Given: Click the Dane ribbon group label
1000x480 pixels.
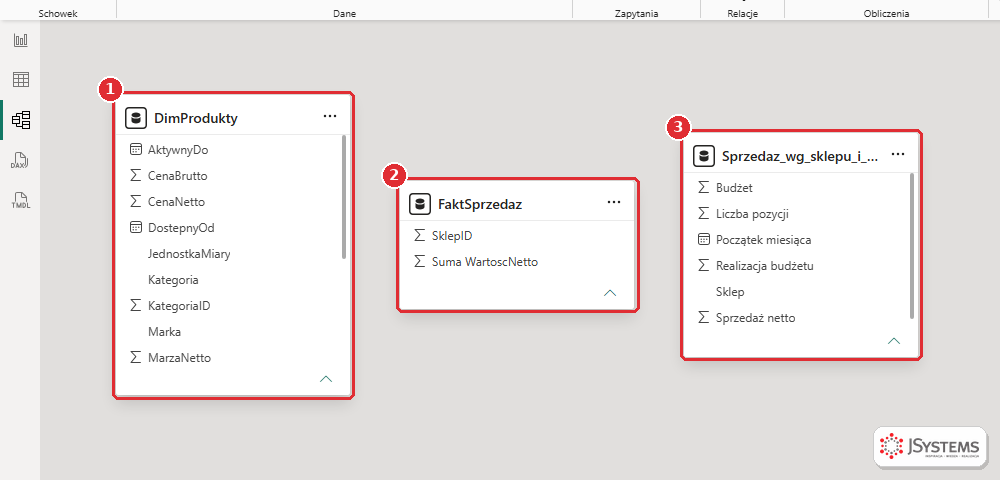Looking at the screenshot, I should coord(344,13).
